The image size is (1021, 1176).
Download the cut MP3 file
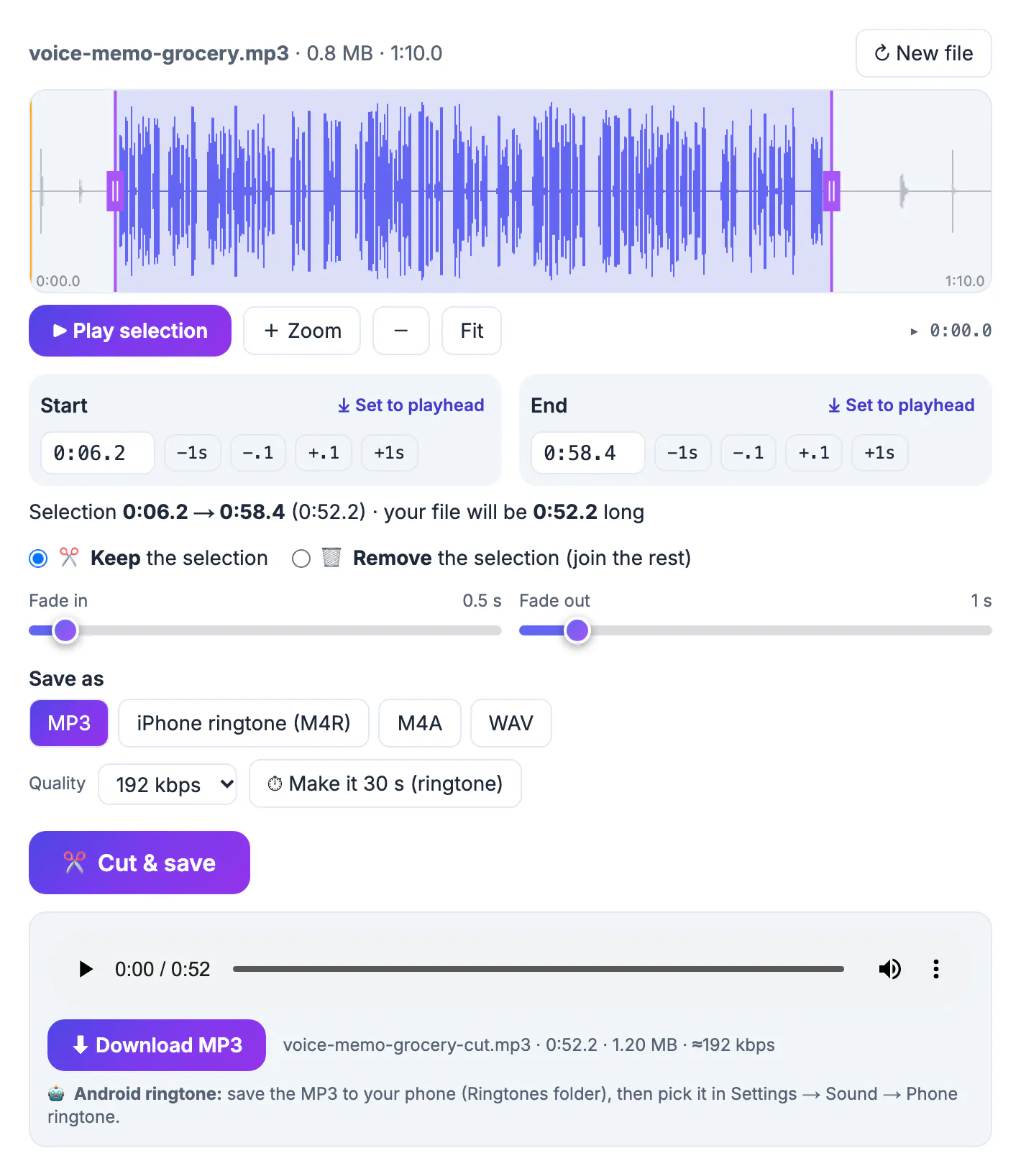(157, 1045)
